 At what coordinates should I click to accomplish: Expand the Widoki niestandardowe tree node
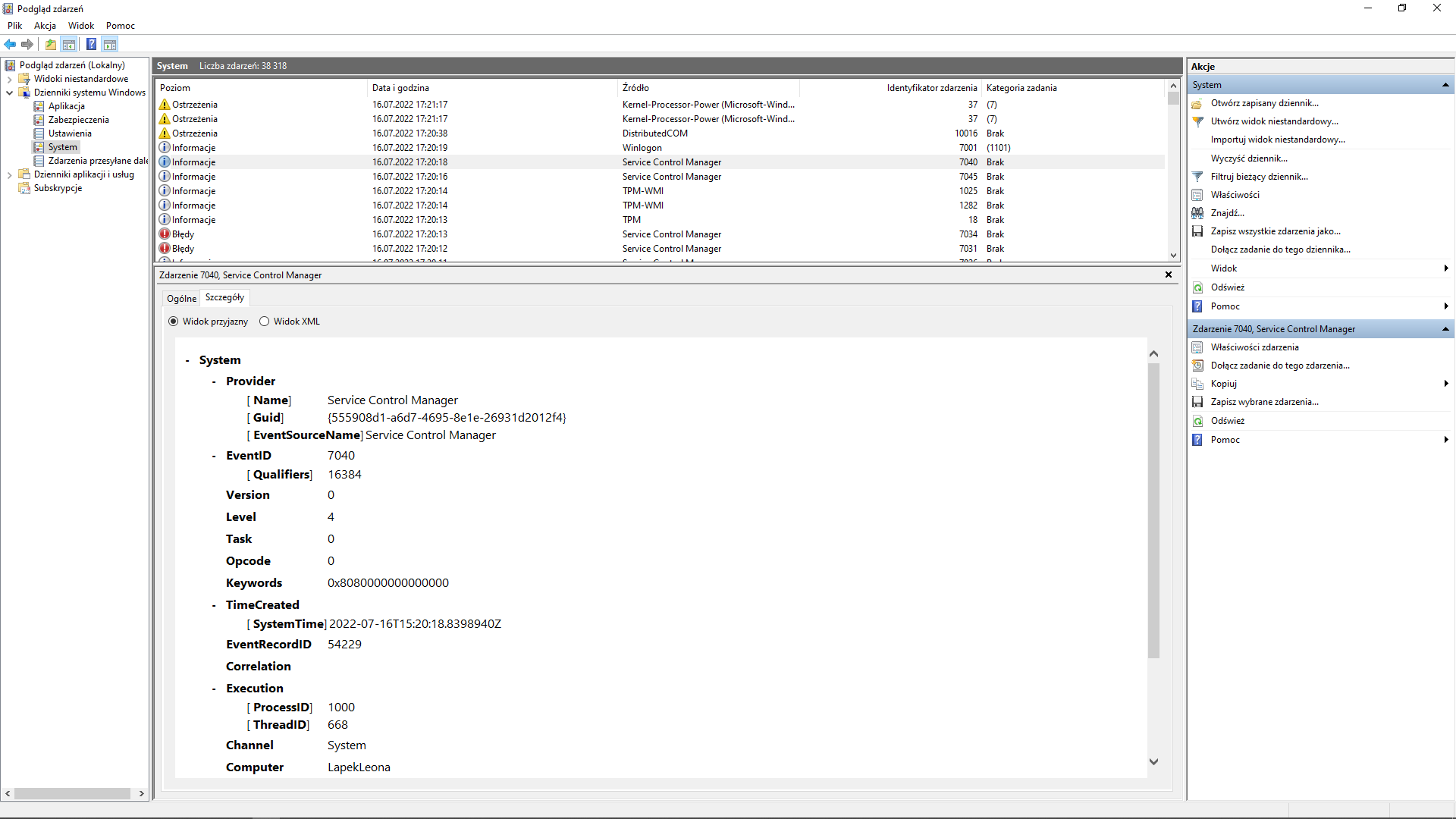9,79
